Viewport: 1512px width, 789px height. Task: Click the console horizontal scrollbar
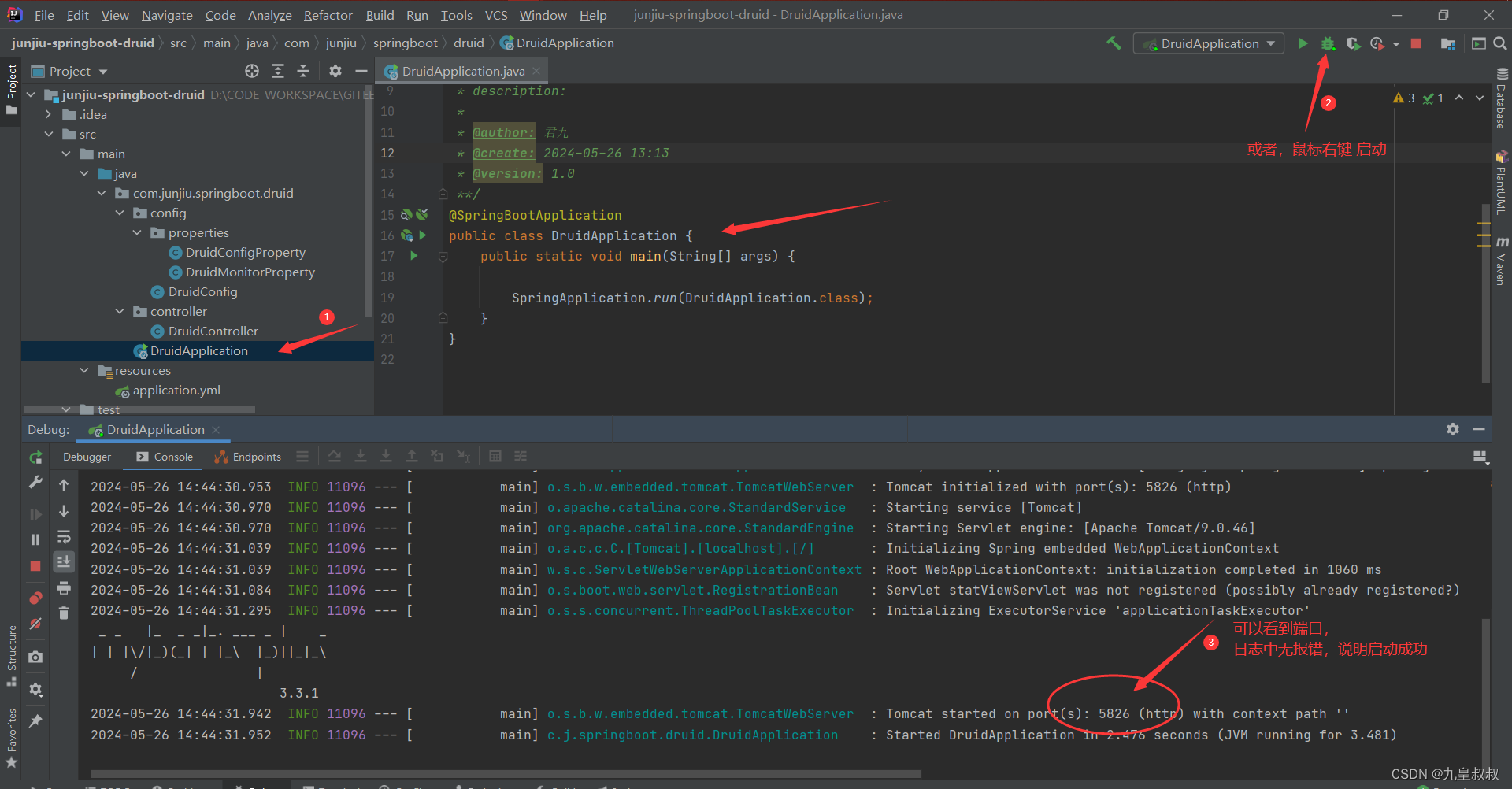pyautogui.click(x=506, y=773)
